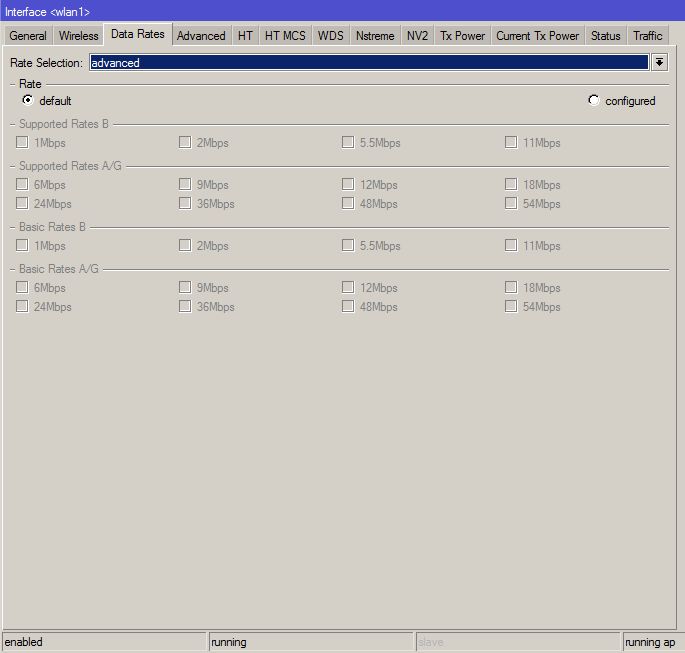Switch to the Status tab
This screenshot has width=685, height=653.
coord(605,36)
